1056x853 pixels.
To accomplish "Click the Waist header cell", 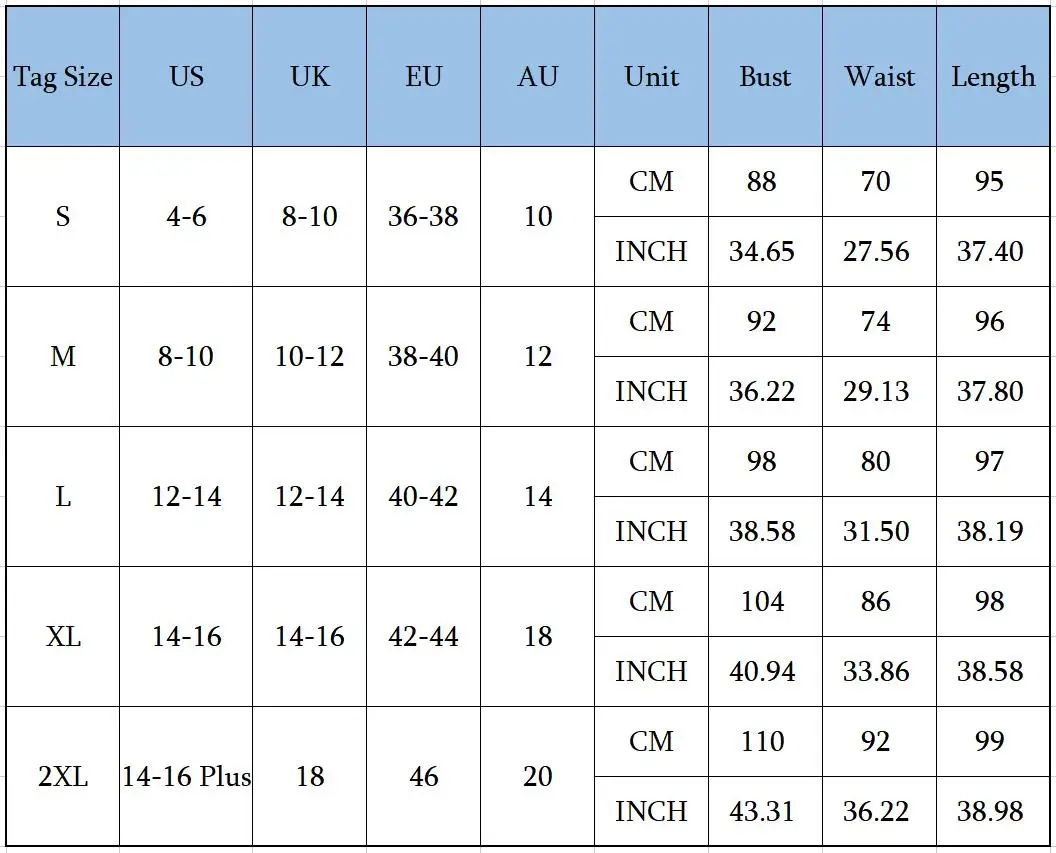I will (879, 76).
